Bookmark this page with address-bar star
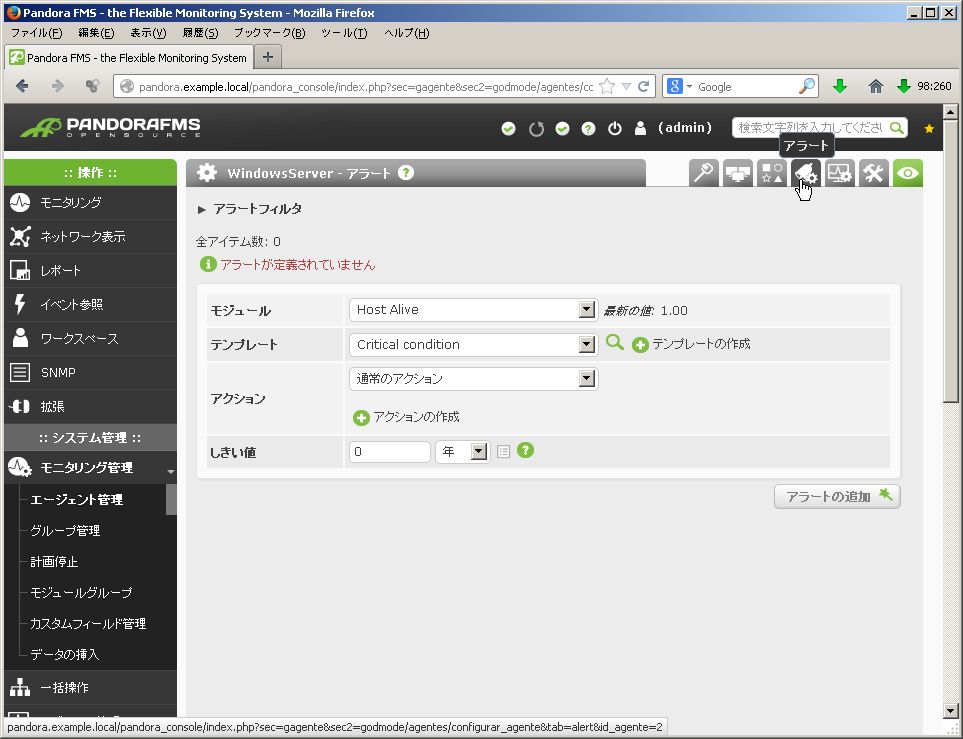This screenshot has height=739, width=963. [x=607, y=87]
